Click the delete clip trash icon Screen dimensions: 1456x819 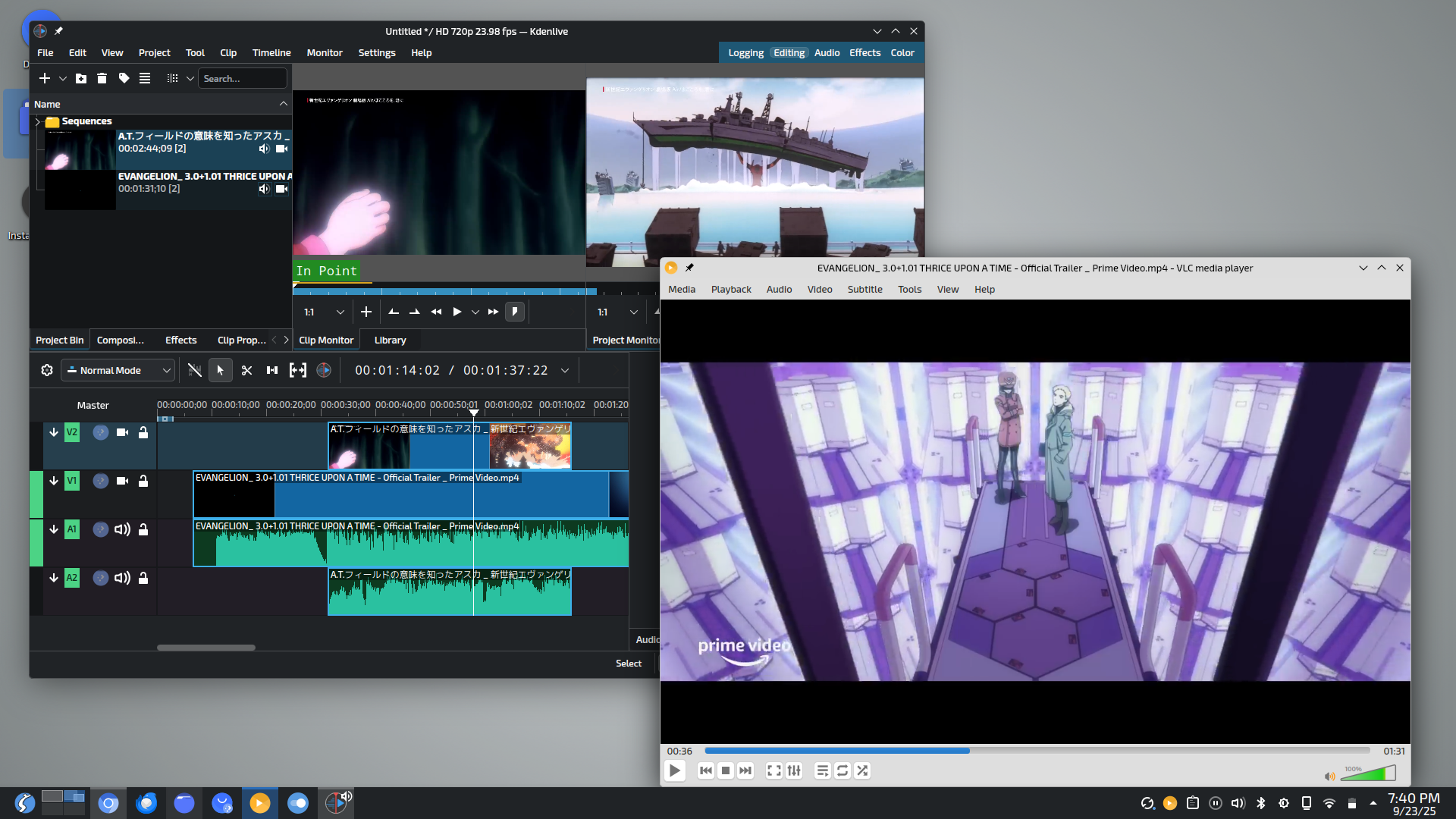coord(102,78)
